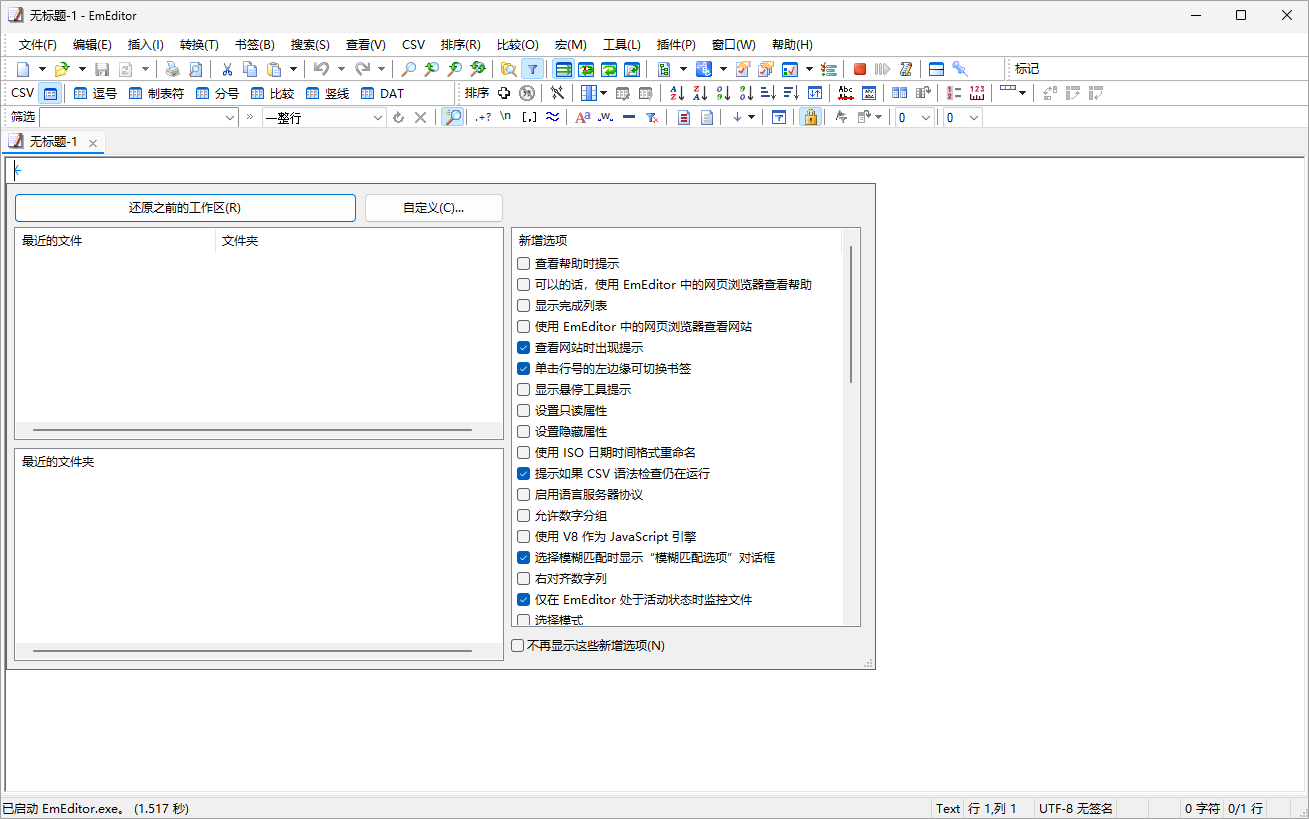Click the 123 ruler icon
Image resolution: width=1309 pixels, height=819 pixels.
pos(977,93)
